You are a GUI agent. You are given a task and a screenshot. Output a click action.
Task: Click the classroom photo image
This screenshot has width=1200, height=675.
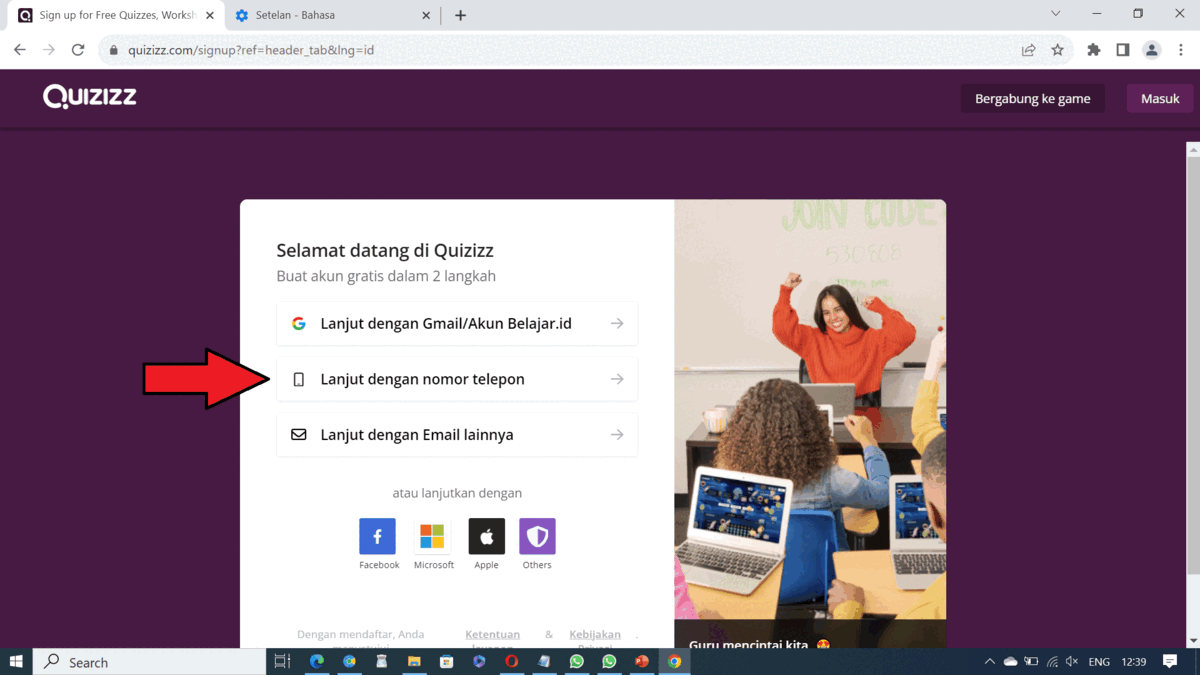pyautogui.click(x=810, y=410)
